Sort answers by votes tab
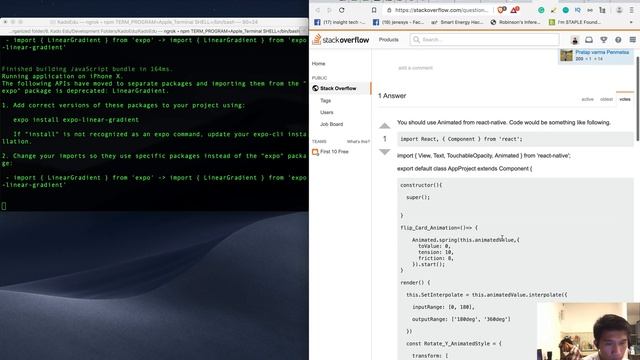The image size is (640, 360). tap(624, 99)
